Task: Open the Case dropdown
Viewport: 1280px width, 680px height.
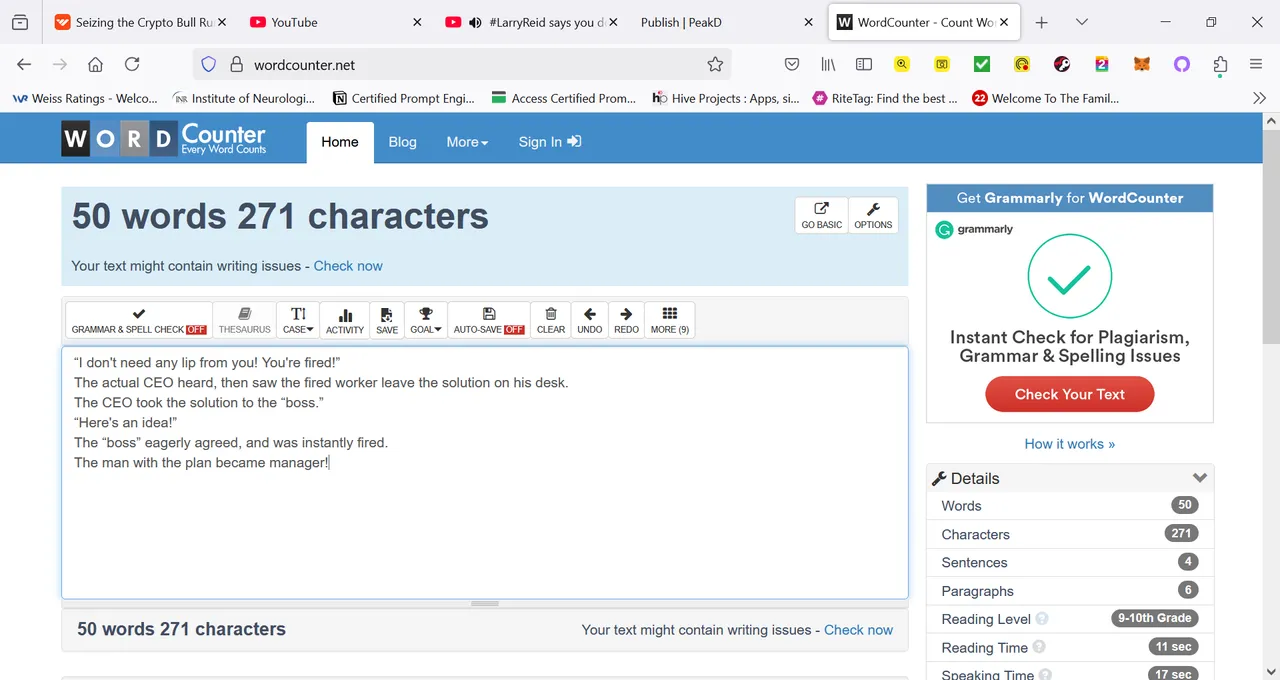Action: point(298,320)
